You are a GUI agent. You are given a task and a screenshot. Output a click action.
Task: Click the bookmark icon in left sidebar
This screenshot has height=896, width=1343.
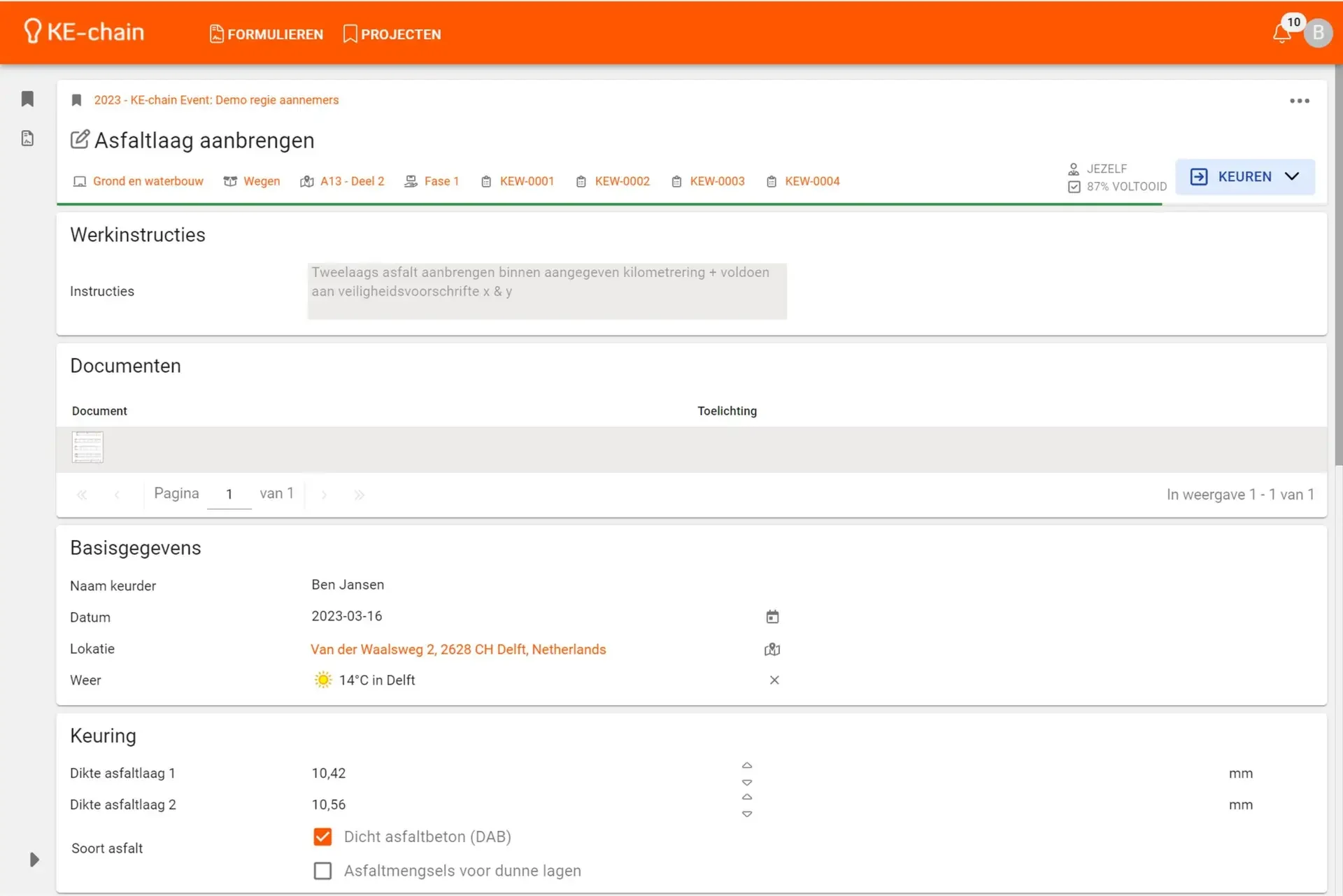[x=27, y=99]
